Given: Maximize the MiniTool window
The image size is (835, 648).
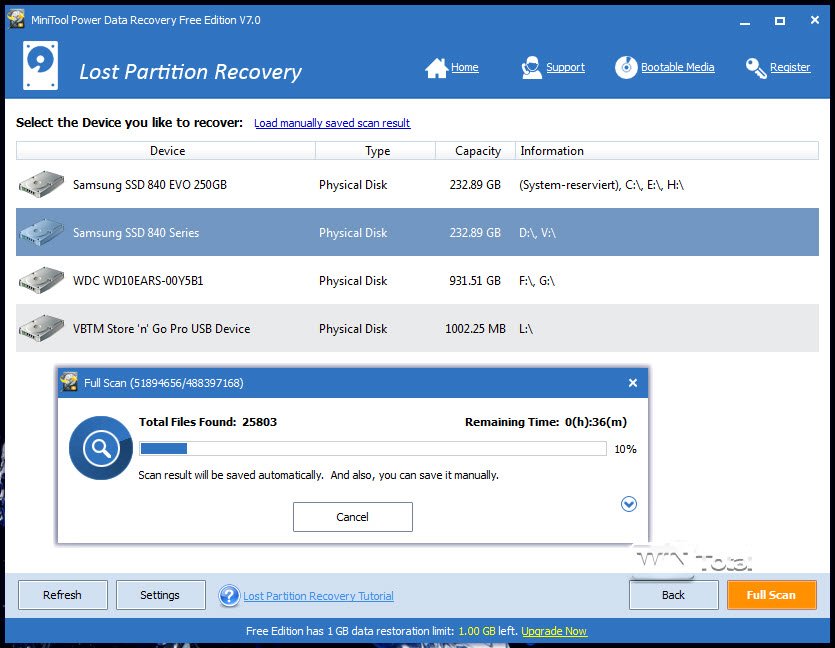Looking at the screenshot, I should pyautogui.click(x=780, y=21).
